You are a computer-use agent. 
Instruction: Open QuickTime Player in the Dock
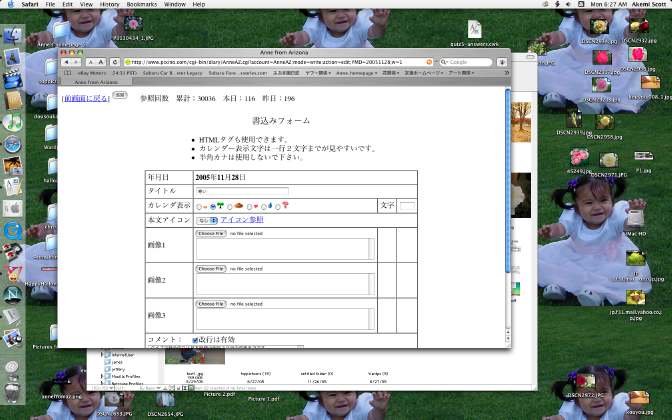12,231
